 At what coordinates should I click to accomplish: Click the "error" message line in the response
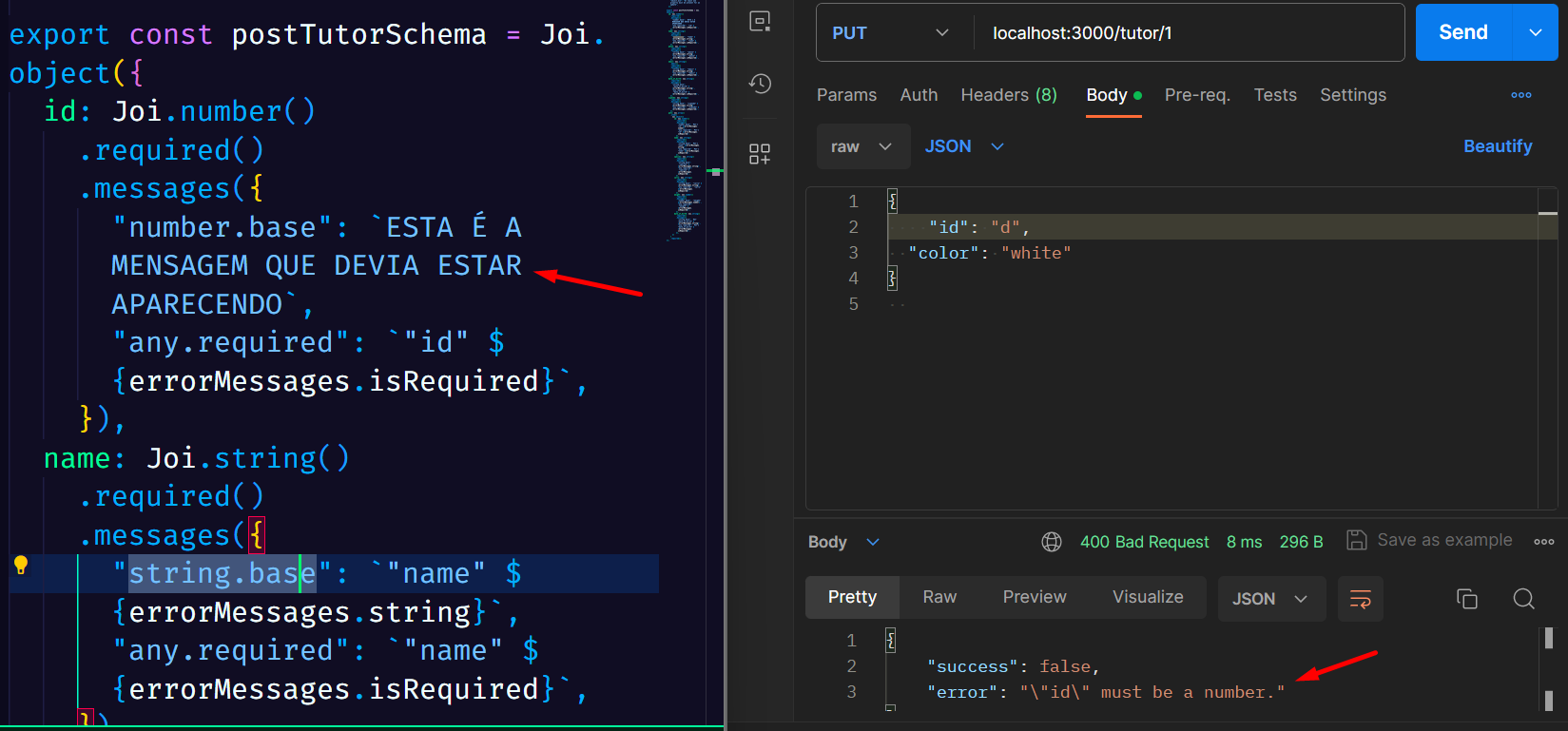1106,692
